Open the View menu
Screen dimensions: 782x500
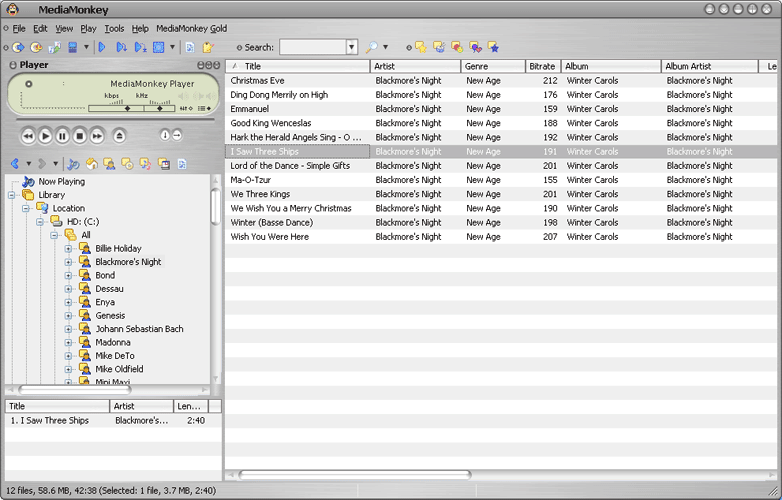pyautogui.click(x=64, y=28)
